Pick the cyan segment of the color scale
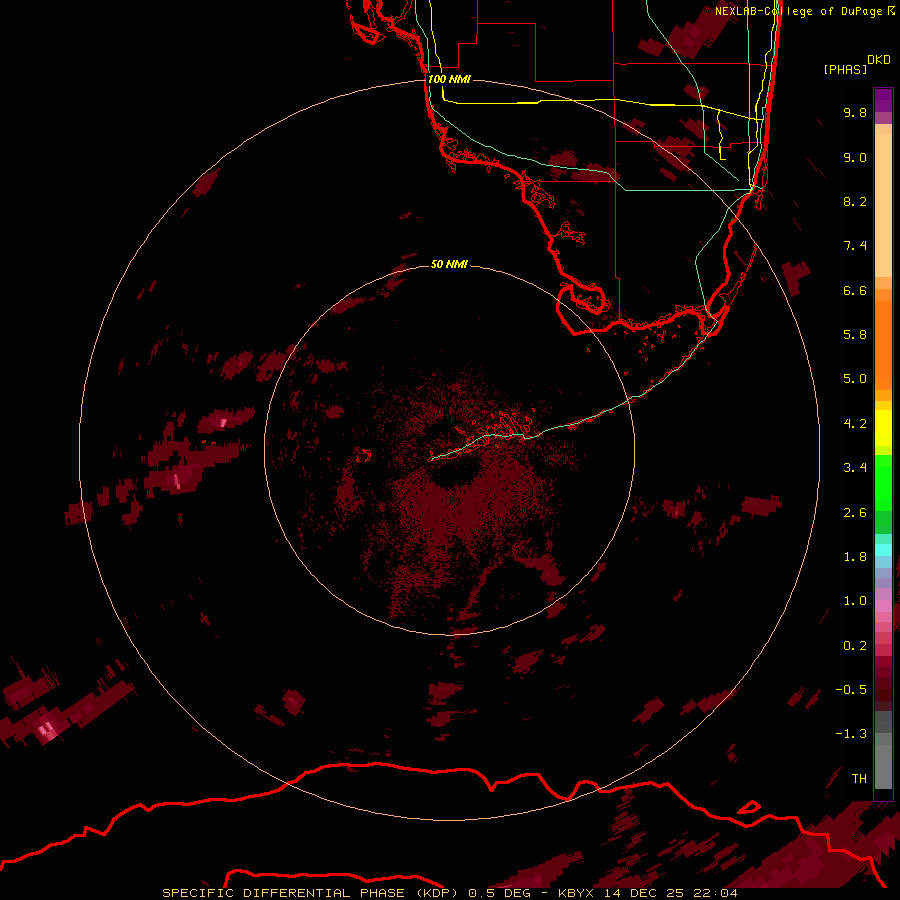 [x=883, y=550]
